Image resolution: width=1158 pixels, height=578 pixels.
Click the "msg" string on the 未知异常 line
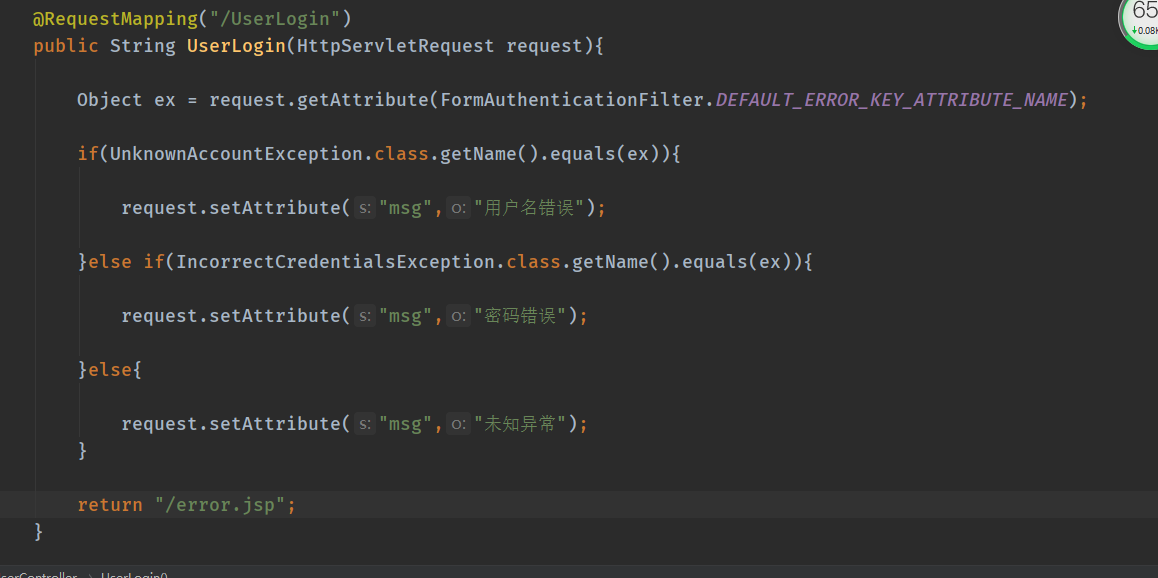(405, 424)
